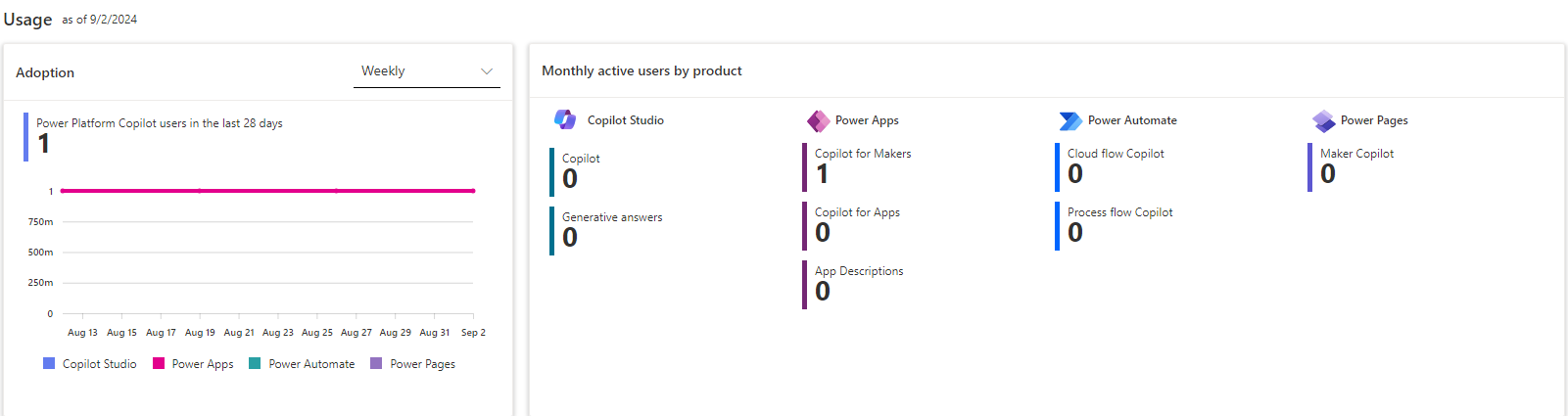The image size is (1568, 416).
Task: Select the Process flow Copilot metric
Action: 1115,226
